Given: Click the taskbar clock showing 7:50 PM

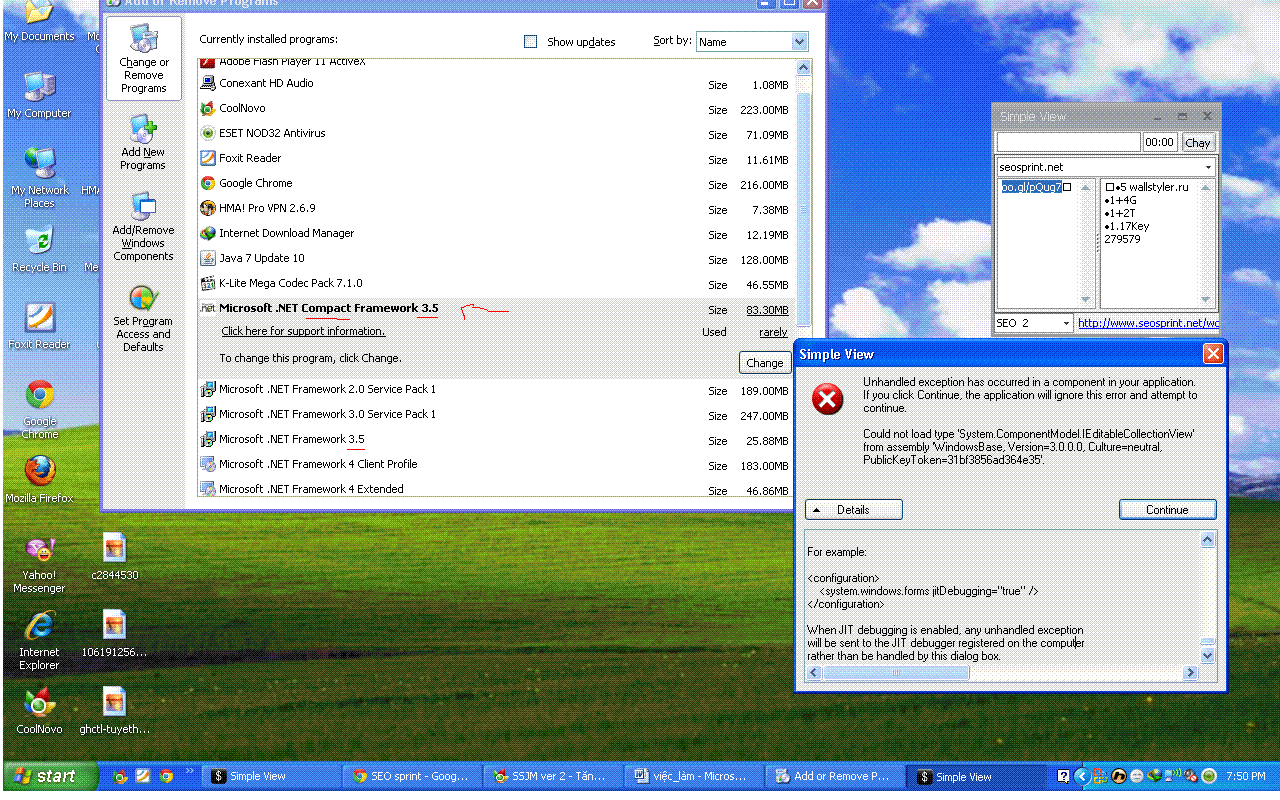Looking at the screenshot, I should [1246, 777].
